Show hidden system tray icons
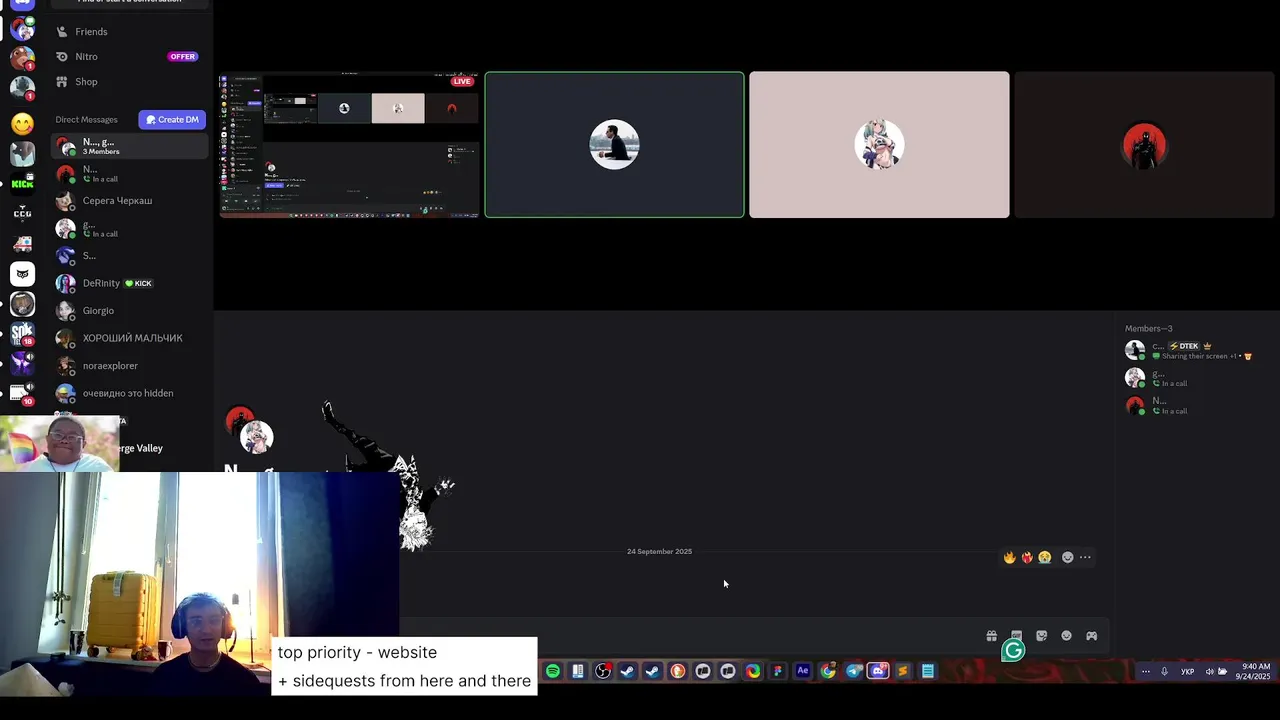This screenshot has height=720, width=1280. tap(1145, 672)
